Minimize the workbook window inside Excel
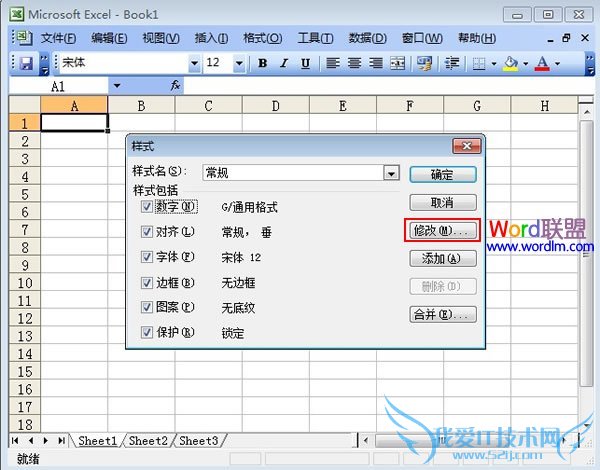 tap(550, 39)
